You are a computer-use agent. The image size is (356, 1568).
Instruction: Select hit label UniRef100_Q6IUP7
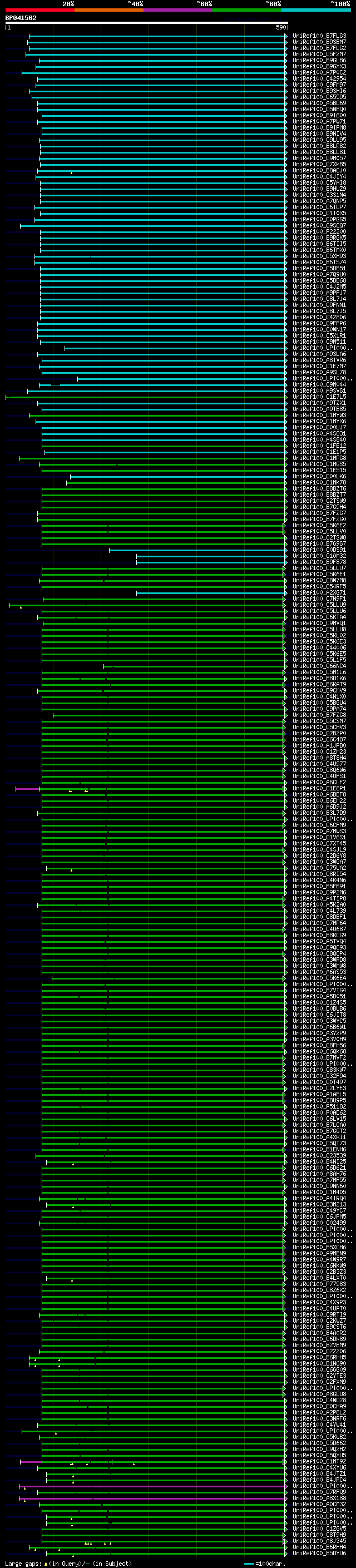click(319, 207)
